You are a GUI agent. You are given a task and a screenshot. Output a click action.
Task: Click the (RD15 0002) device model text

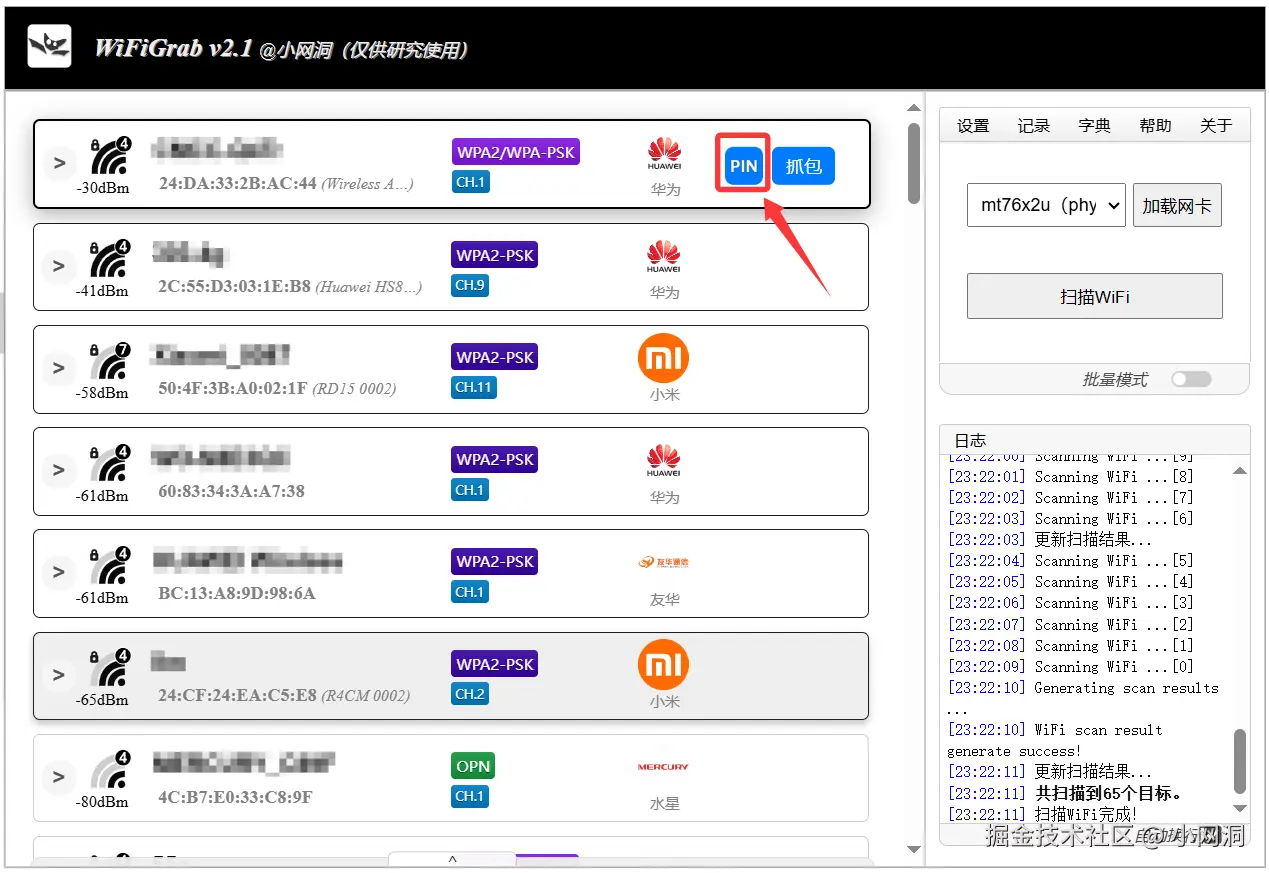click(354, 388)
